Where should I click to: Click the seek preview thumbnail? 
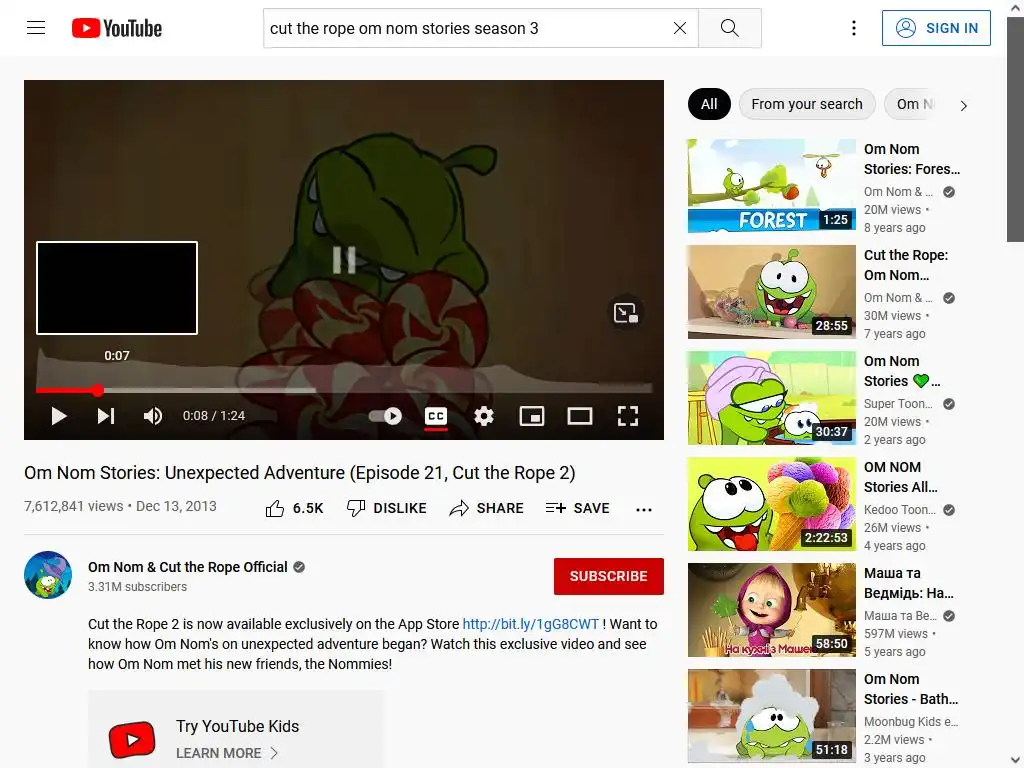117,288
